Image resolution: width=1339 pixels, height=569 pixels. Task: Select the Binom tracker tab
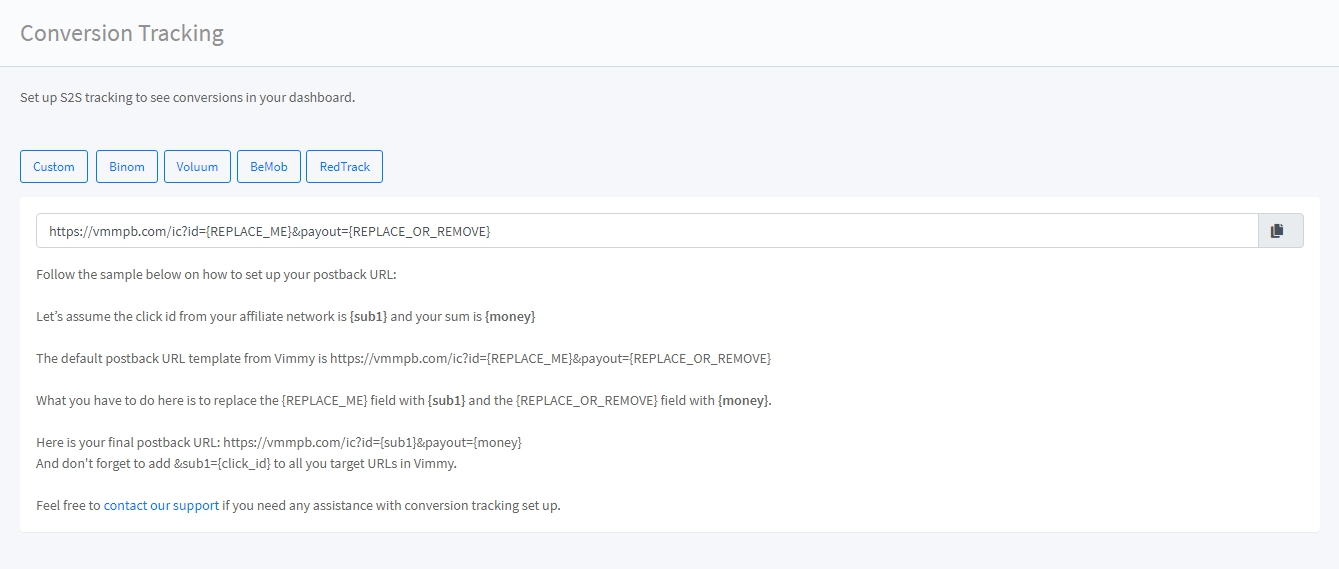coord(127,167)
